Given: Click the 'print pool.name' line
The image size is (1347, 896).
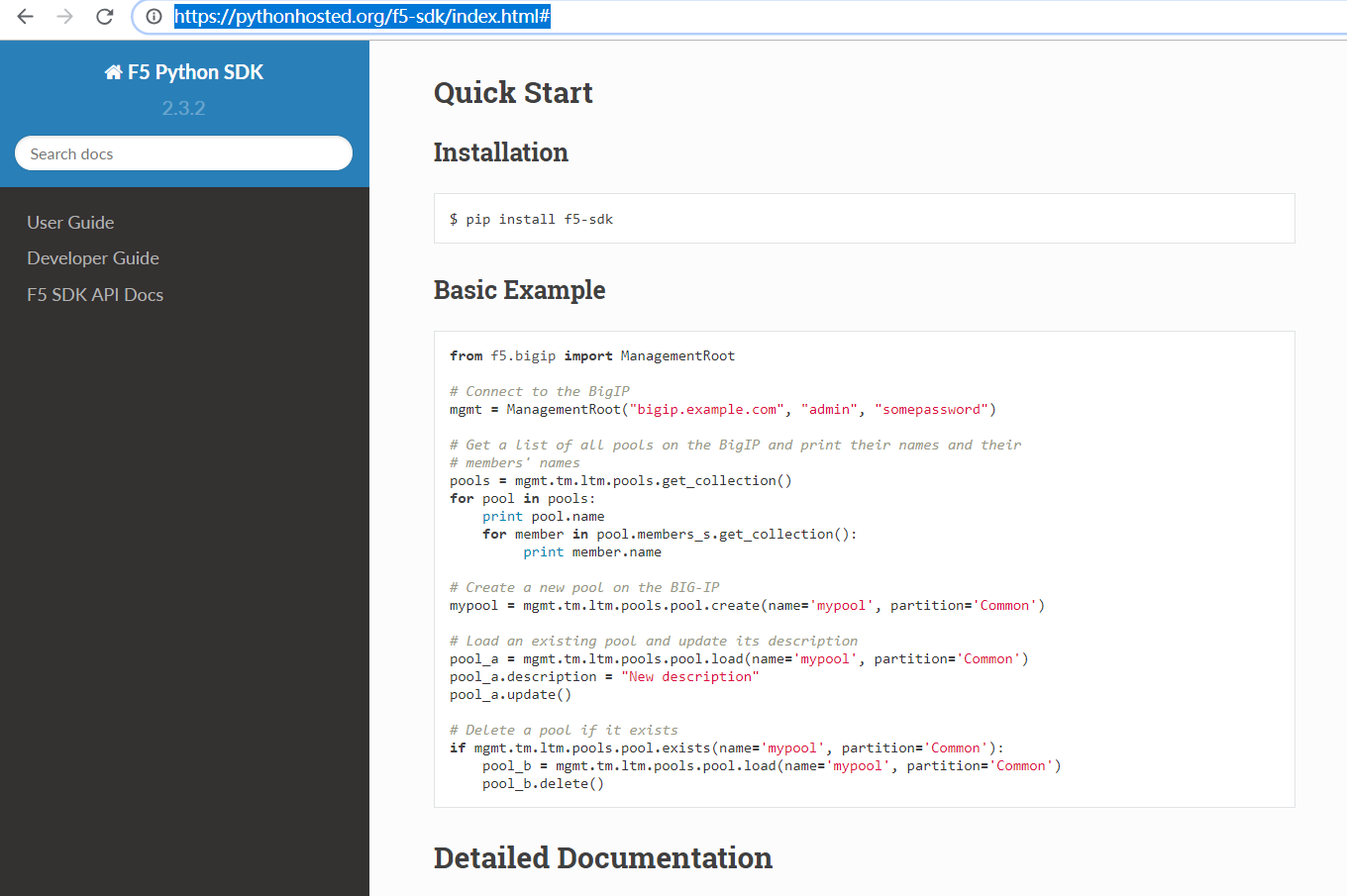Looking at the screenshot, I should (544, 516).
